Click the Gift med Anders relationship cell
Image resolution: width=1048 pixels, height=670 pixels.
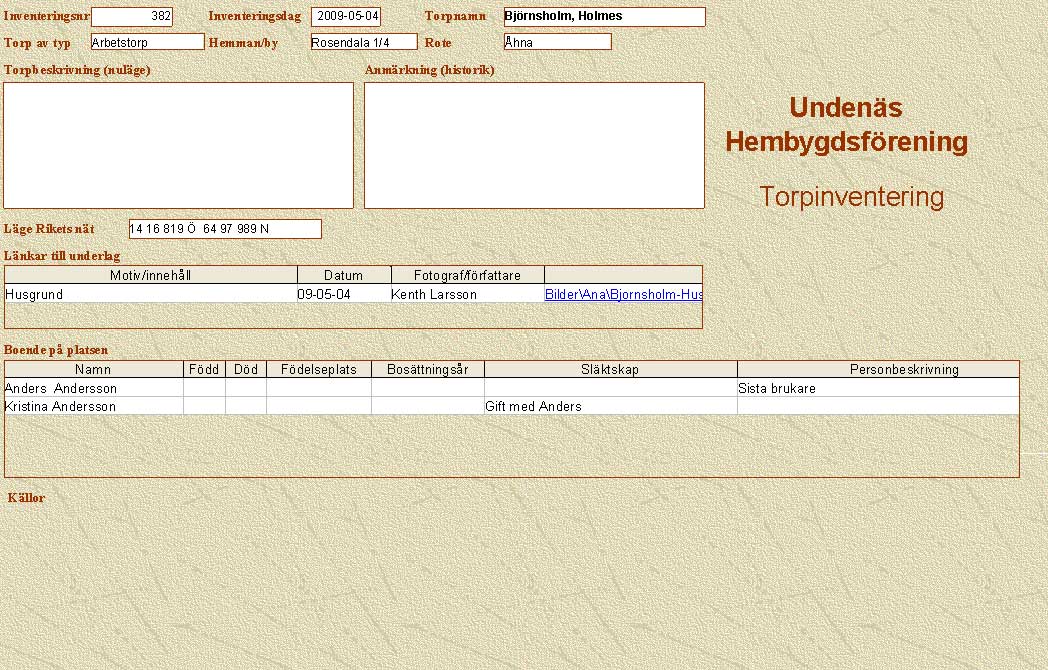click(610, 407)
